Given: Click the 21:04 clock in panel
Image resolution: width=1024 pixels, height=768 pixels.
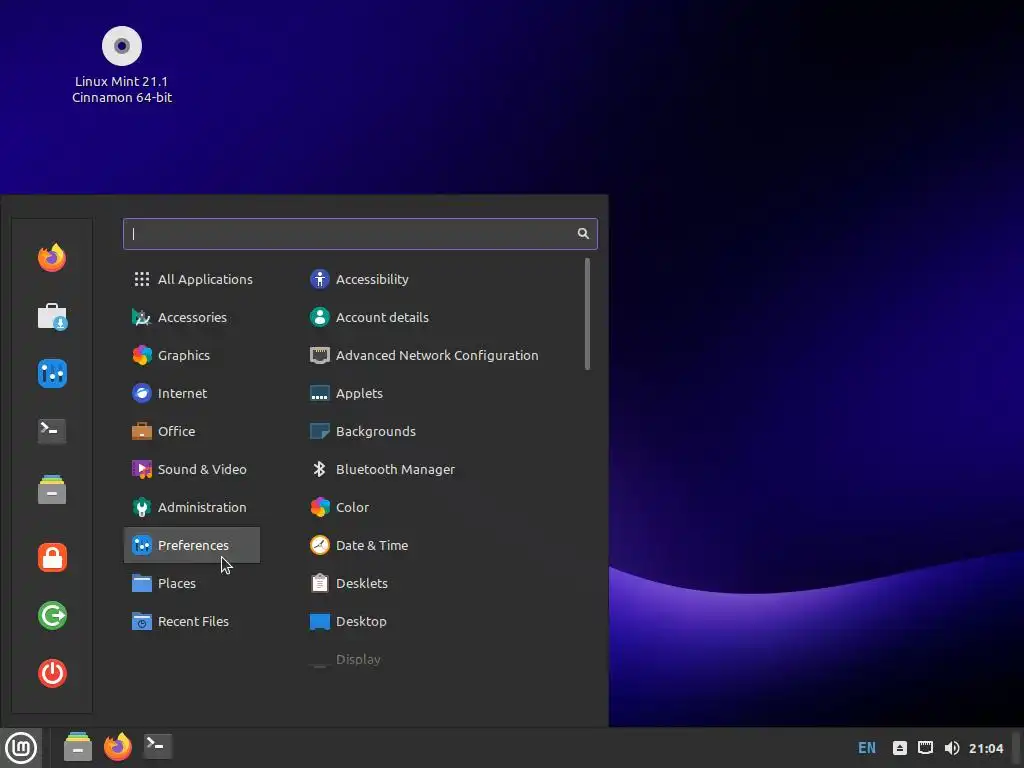Looking at the screenshot, I should 986,748.
